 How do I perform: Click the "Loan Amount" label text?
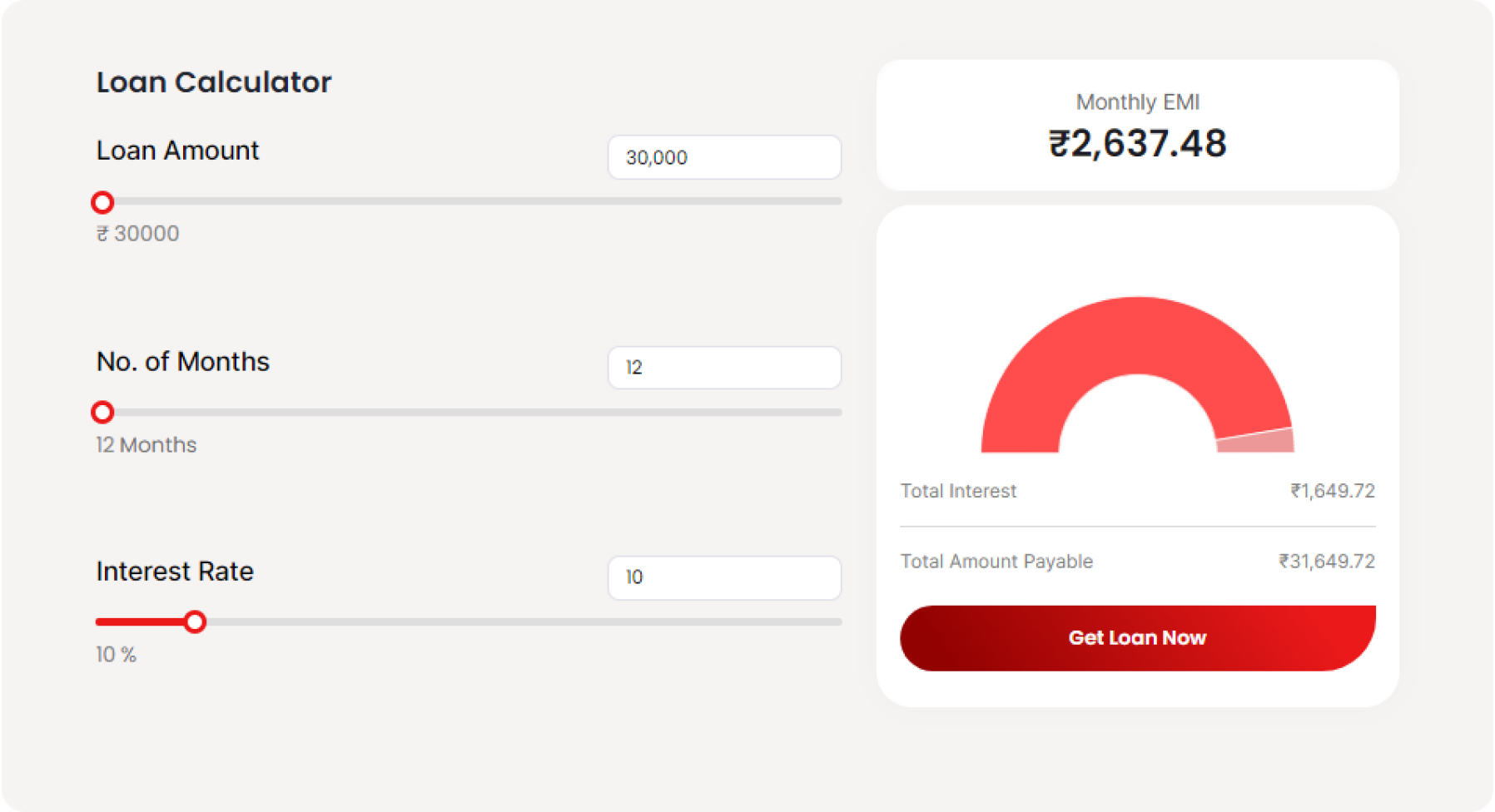click(x=177, y=151)
